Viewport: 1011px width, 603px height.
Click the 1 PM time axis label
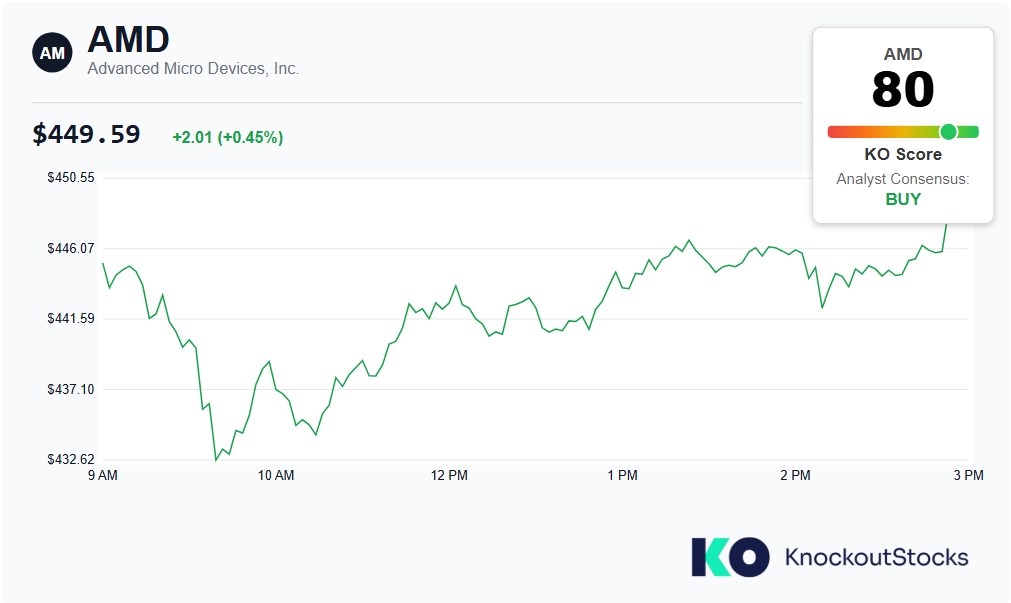click(622, 475)
